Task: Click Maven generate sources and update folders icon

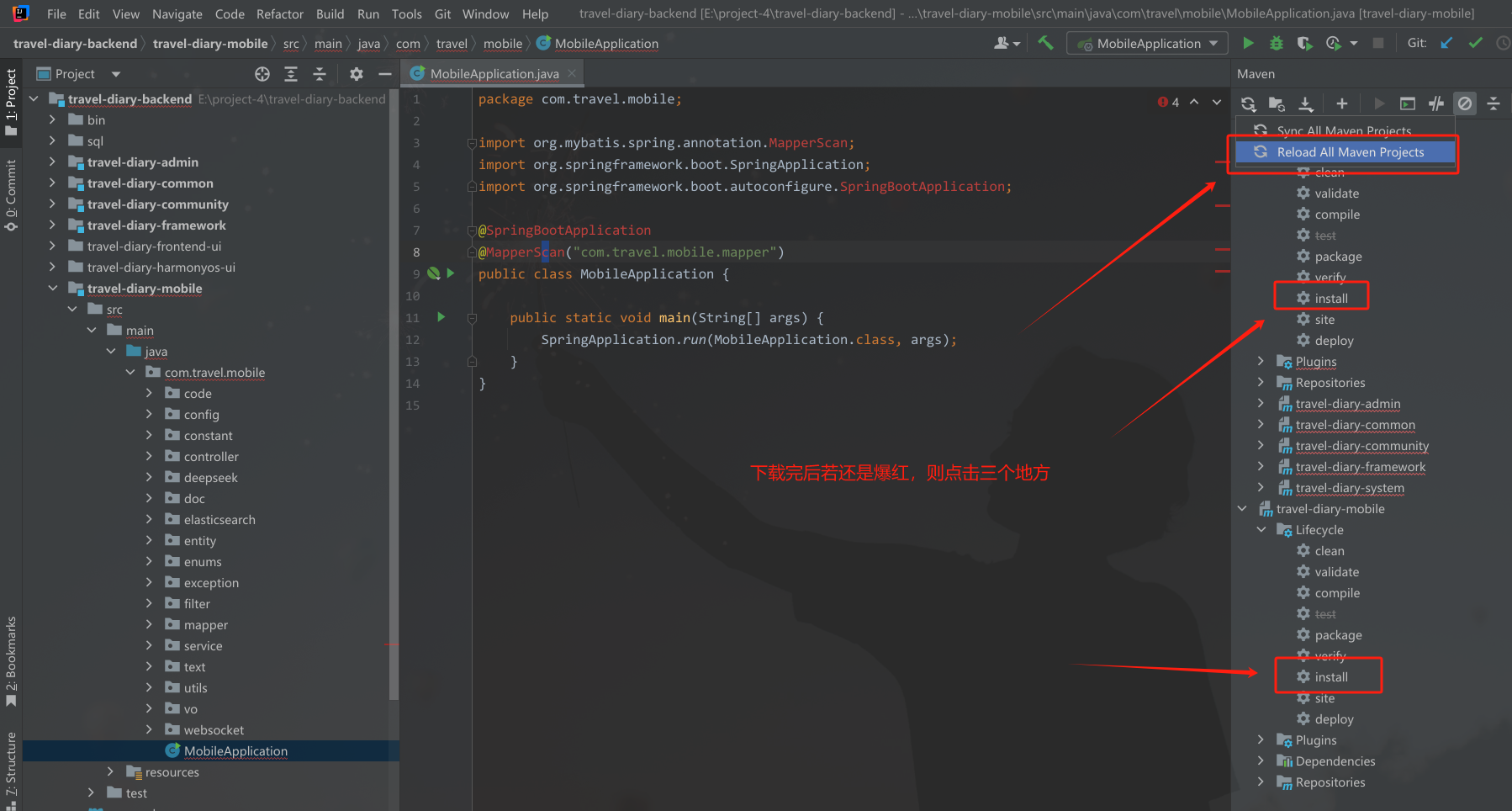Action: 1277,103
